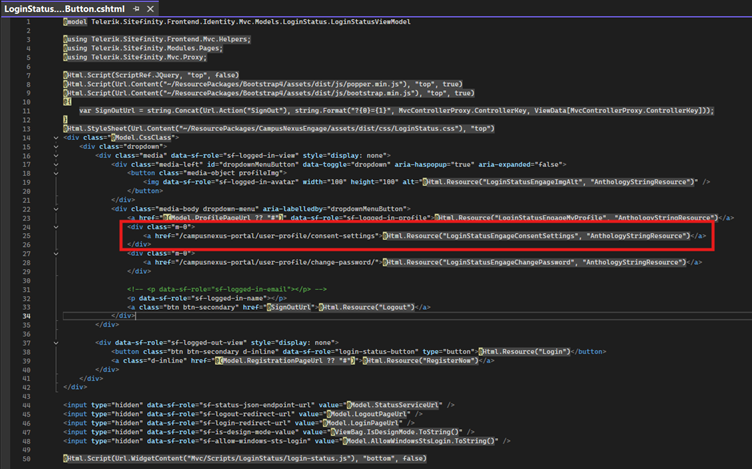Click line number 34 in the gutter
This screenshot has height=469, width=752.
(x=30, y=315)
